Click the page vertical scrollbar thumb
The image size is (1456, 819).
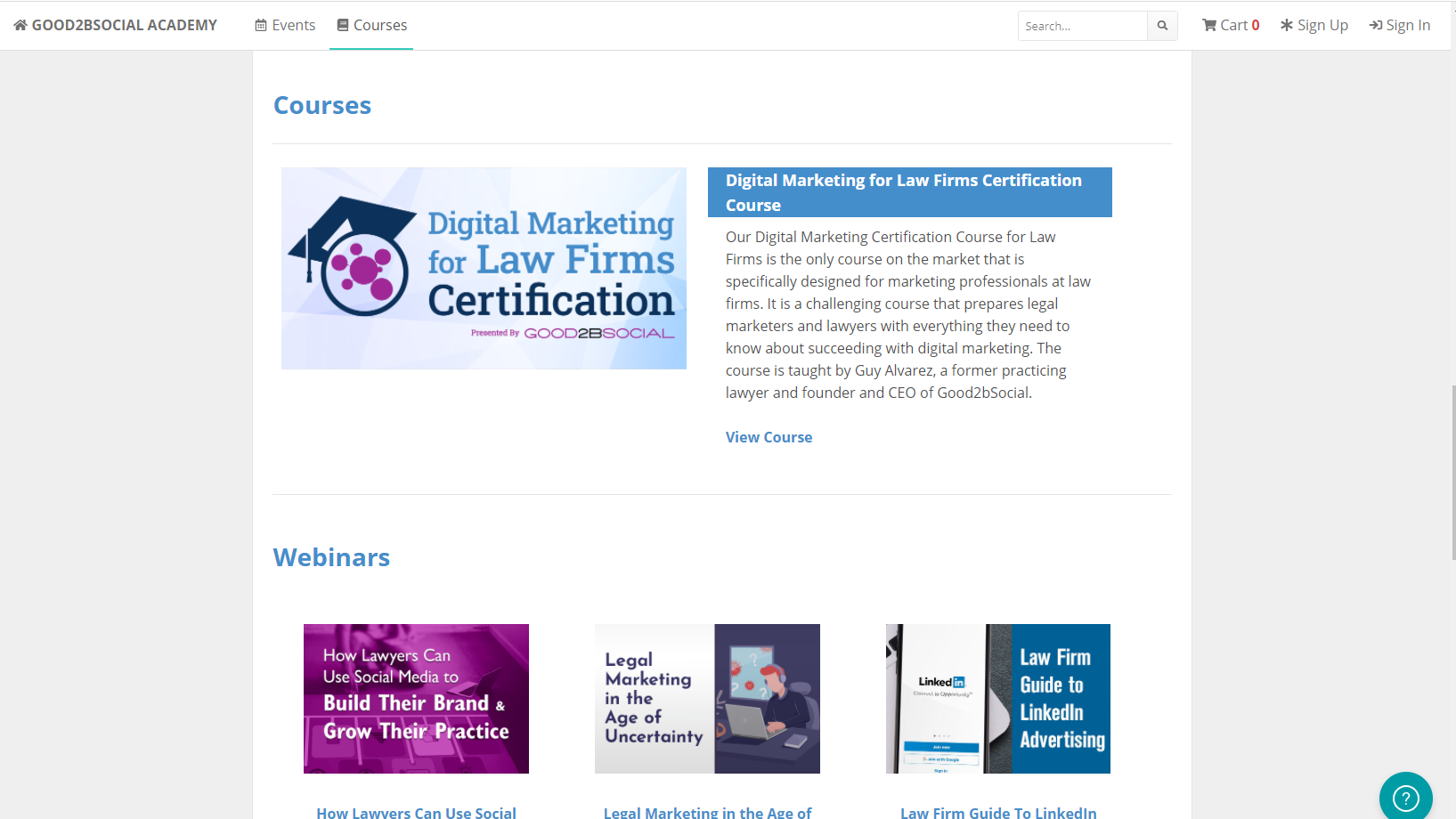pos(1453,472)
